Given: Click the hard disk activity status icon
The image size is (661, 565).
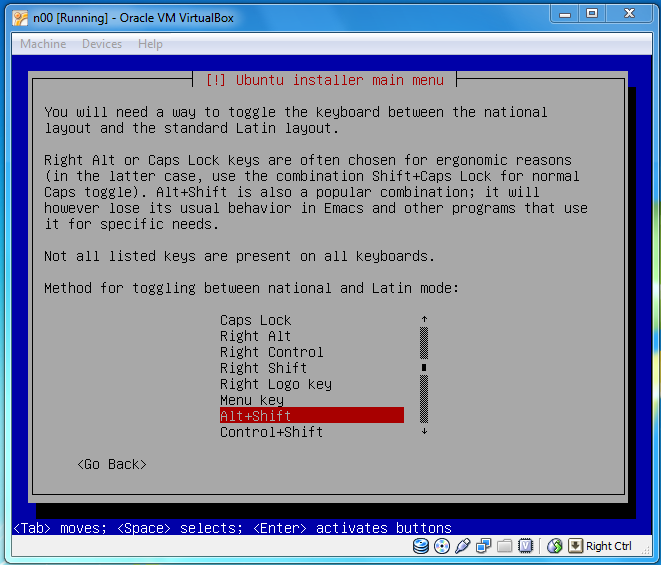Looking at the screenshot, I should [420, 546].
